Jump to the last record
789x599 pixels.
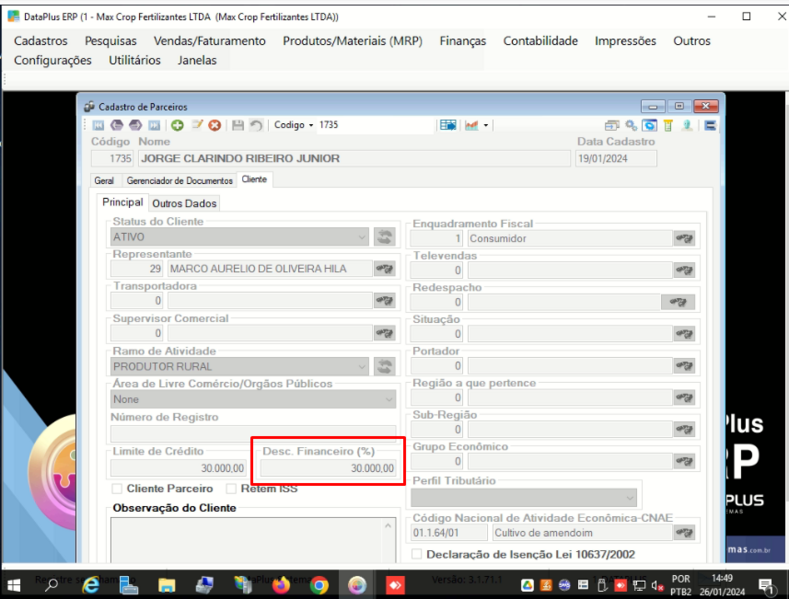(x=154, y=125)
